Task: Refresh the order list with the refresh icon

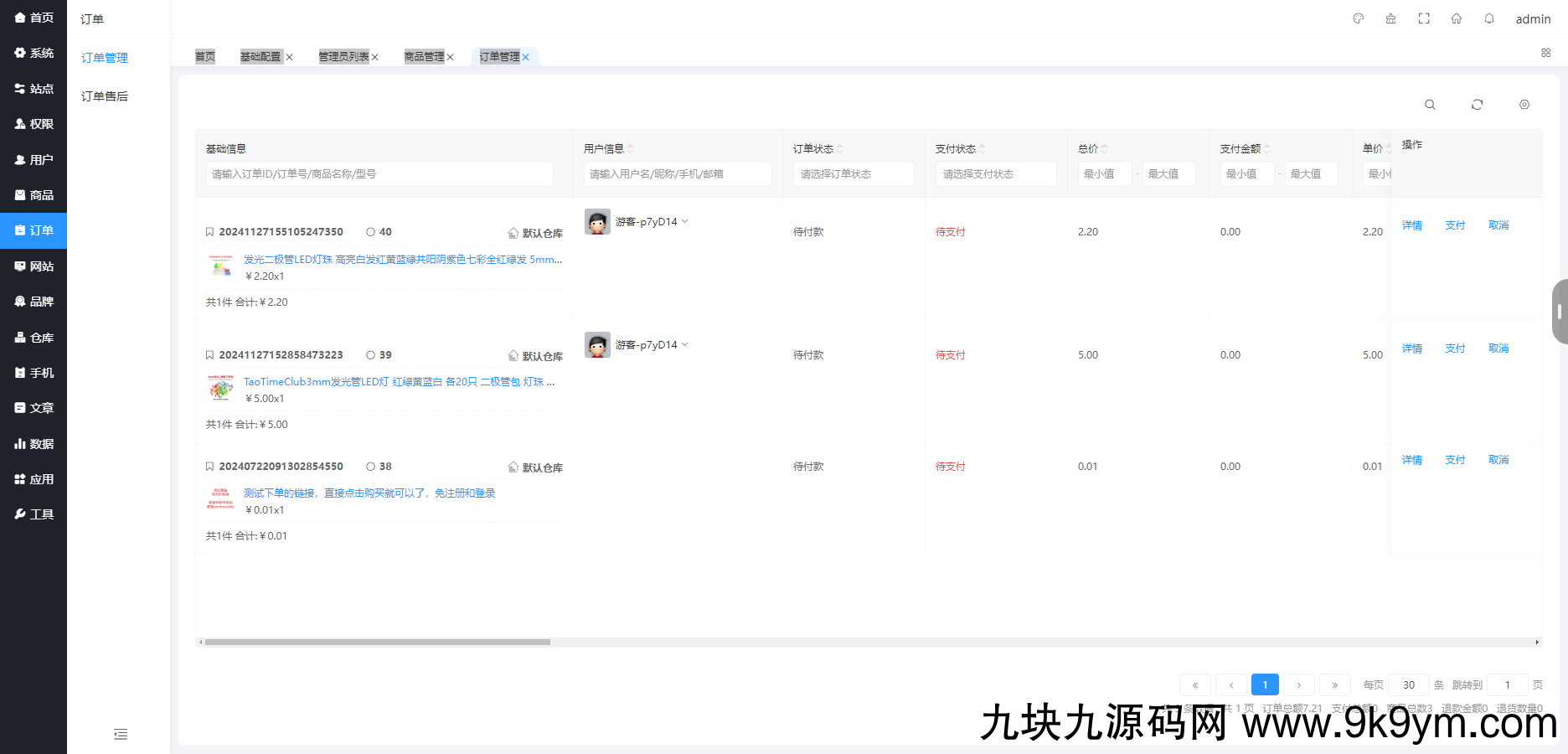Action: [1478, 104]
